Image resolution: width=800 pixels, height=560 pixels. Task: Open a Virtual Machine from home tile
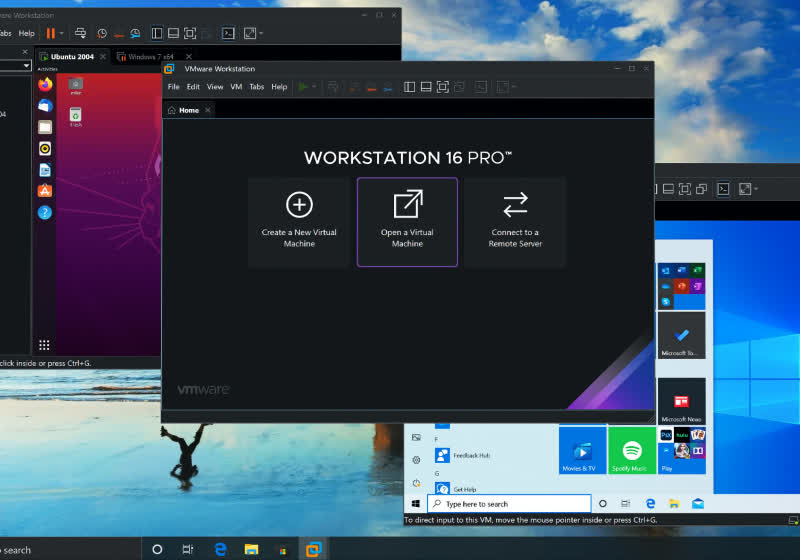click(x=407, y=221)
